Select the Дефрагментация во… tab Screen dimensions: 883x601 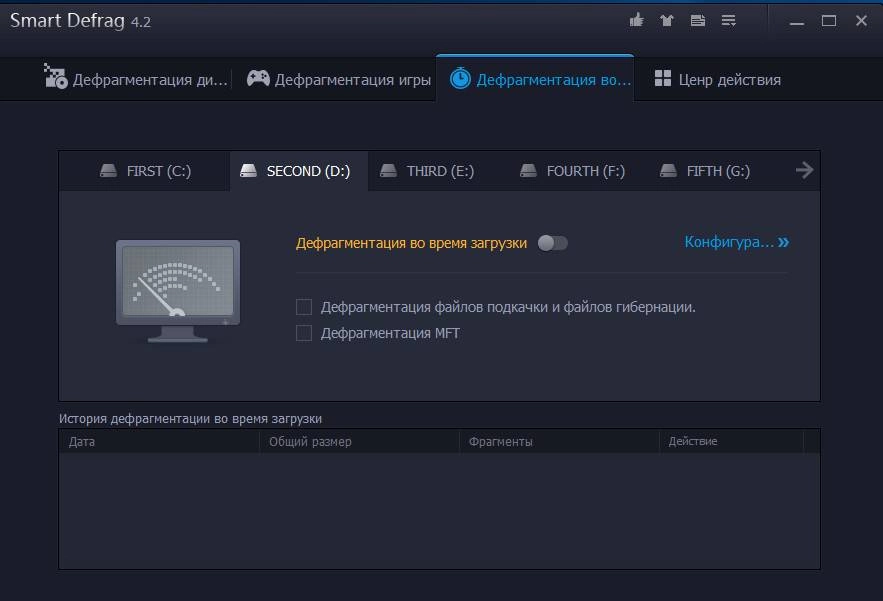535,79
